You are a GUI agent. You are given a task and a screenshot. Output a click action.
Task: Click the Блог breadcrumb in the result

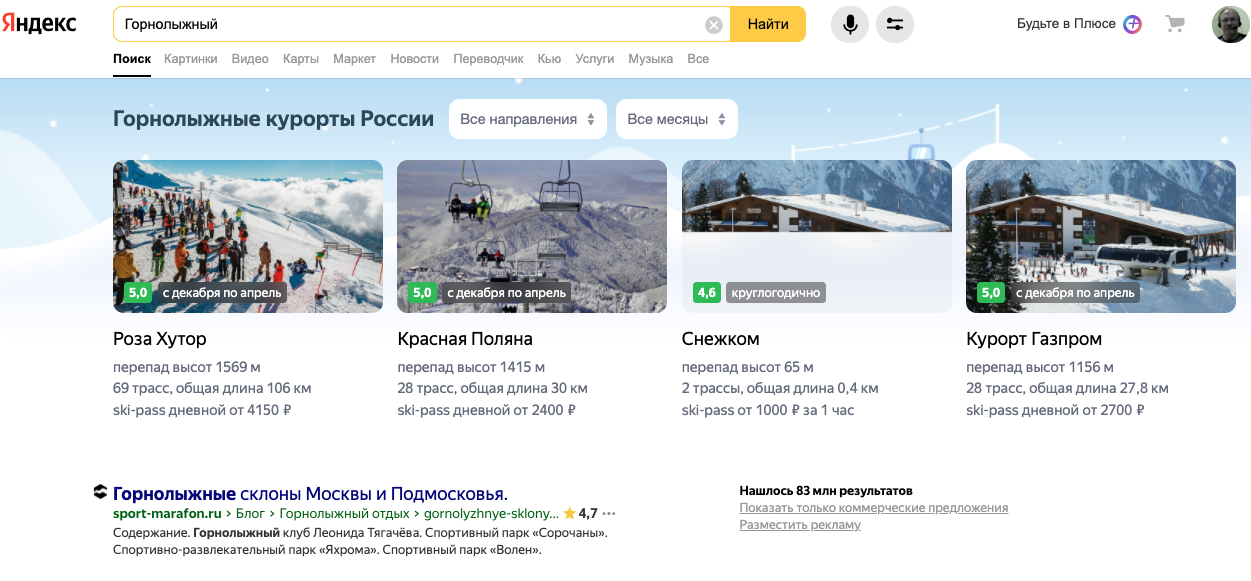250,514
